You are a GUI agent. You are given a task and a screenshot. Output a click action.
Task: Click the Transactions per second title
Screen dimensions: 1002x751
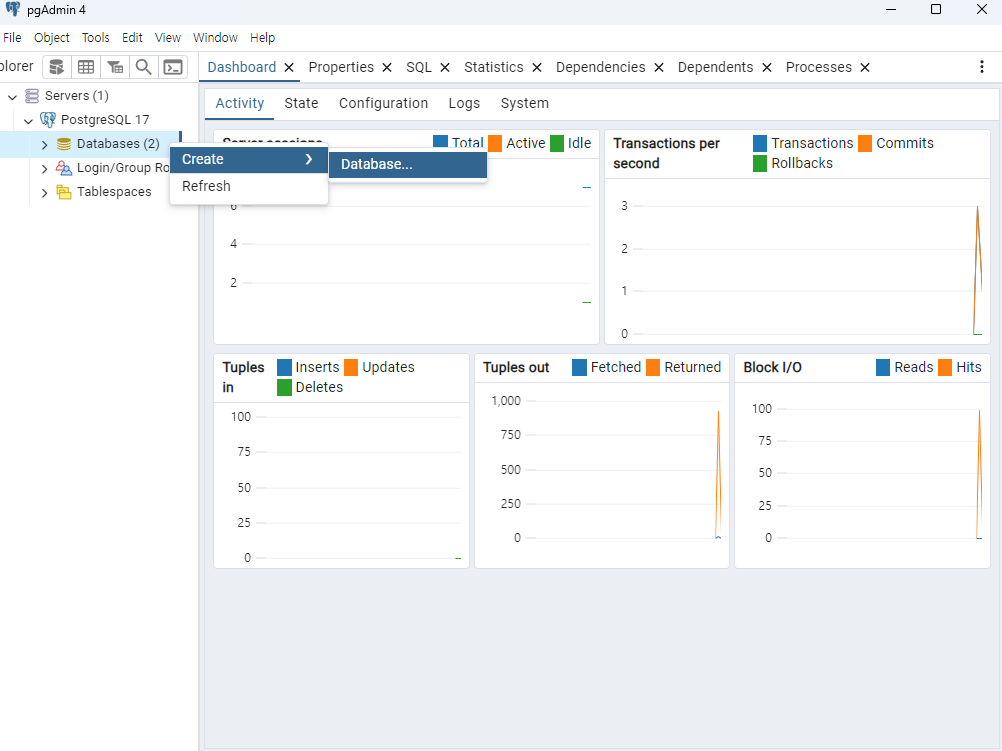667,153
